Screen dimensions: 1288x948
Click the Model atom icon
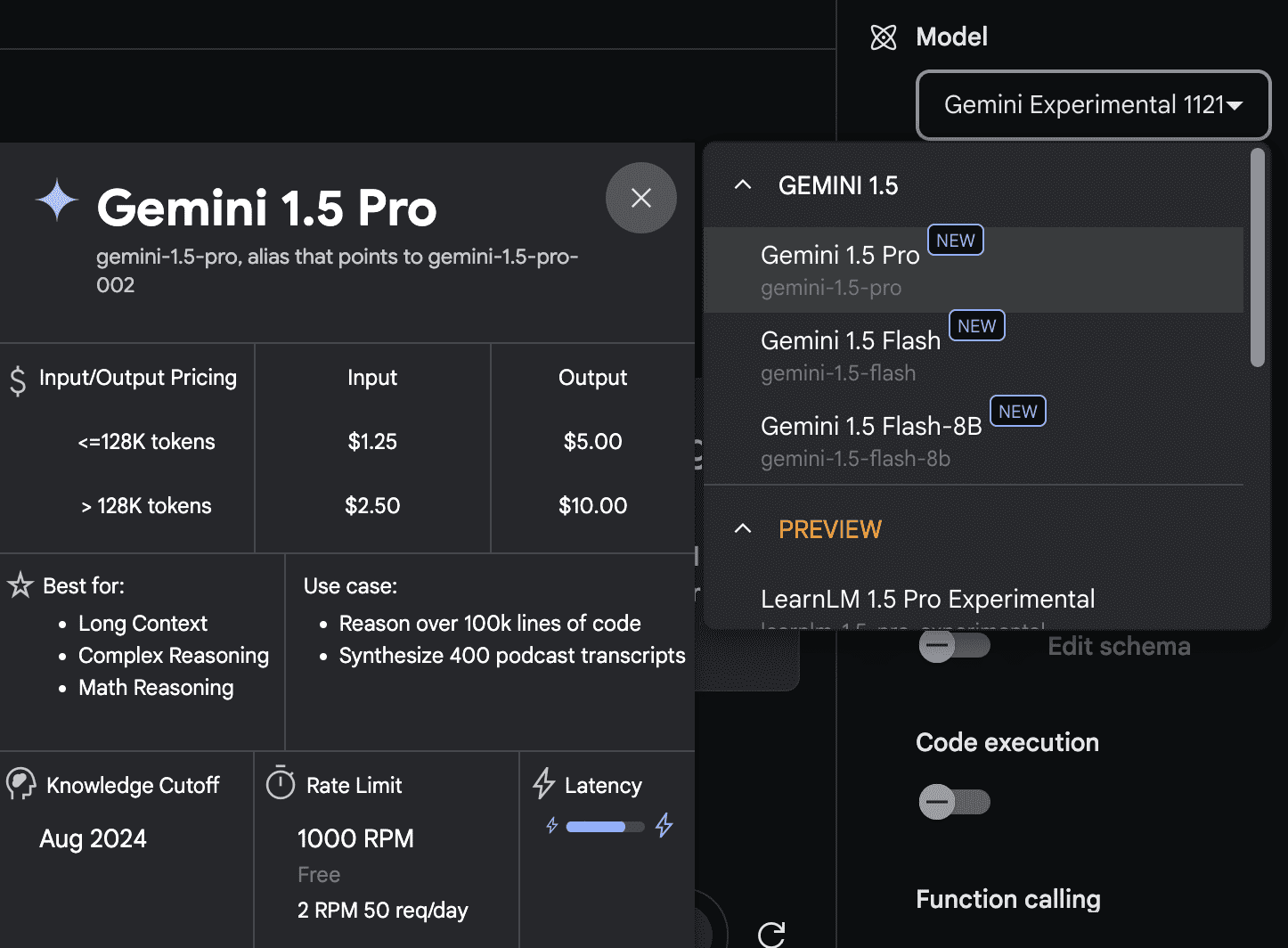pos(884,37)
